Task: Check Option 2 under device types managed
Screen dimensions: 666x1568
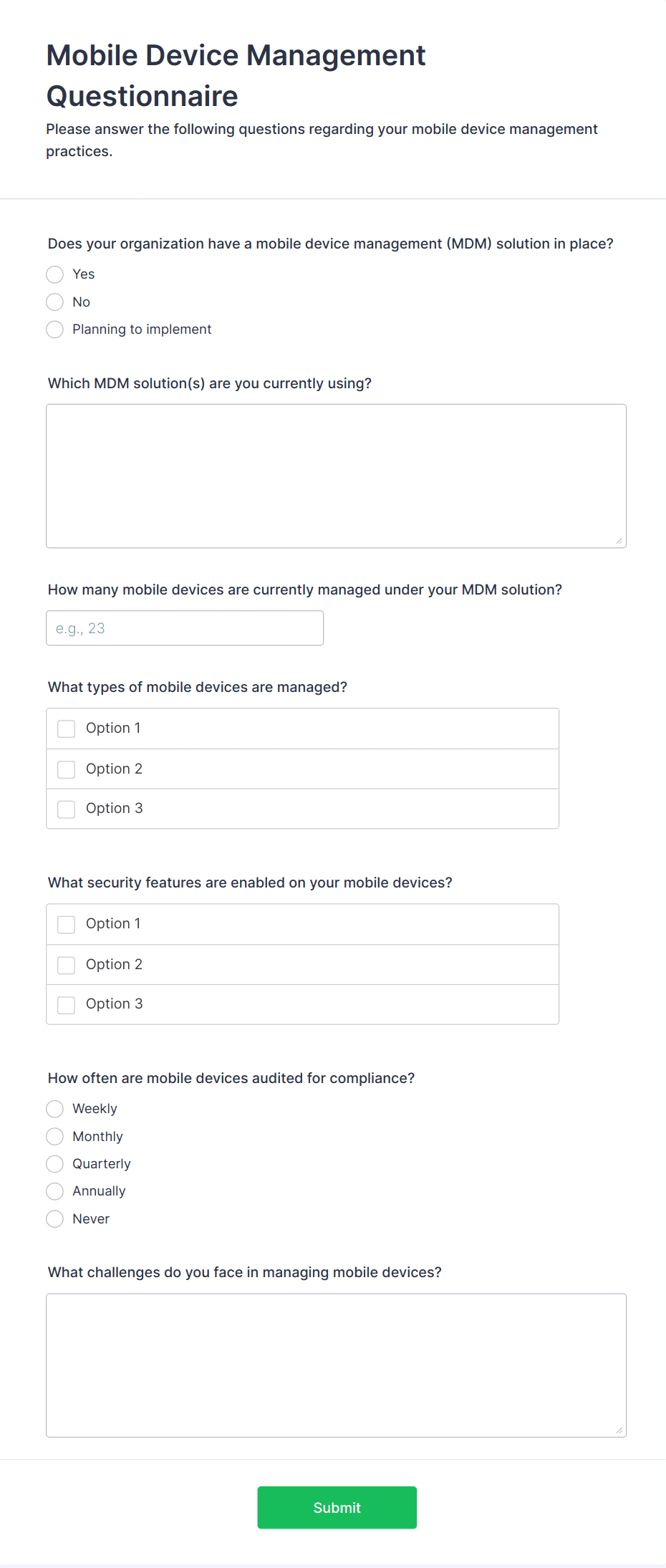Action: click(67, 769)
